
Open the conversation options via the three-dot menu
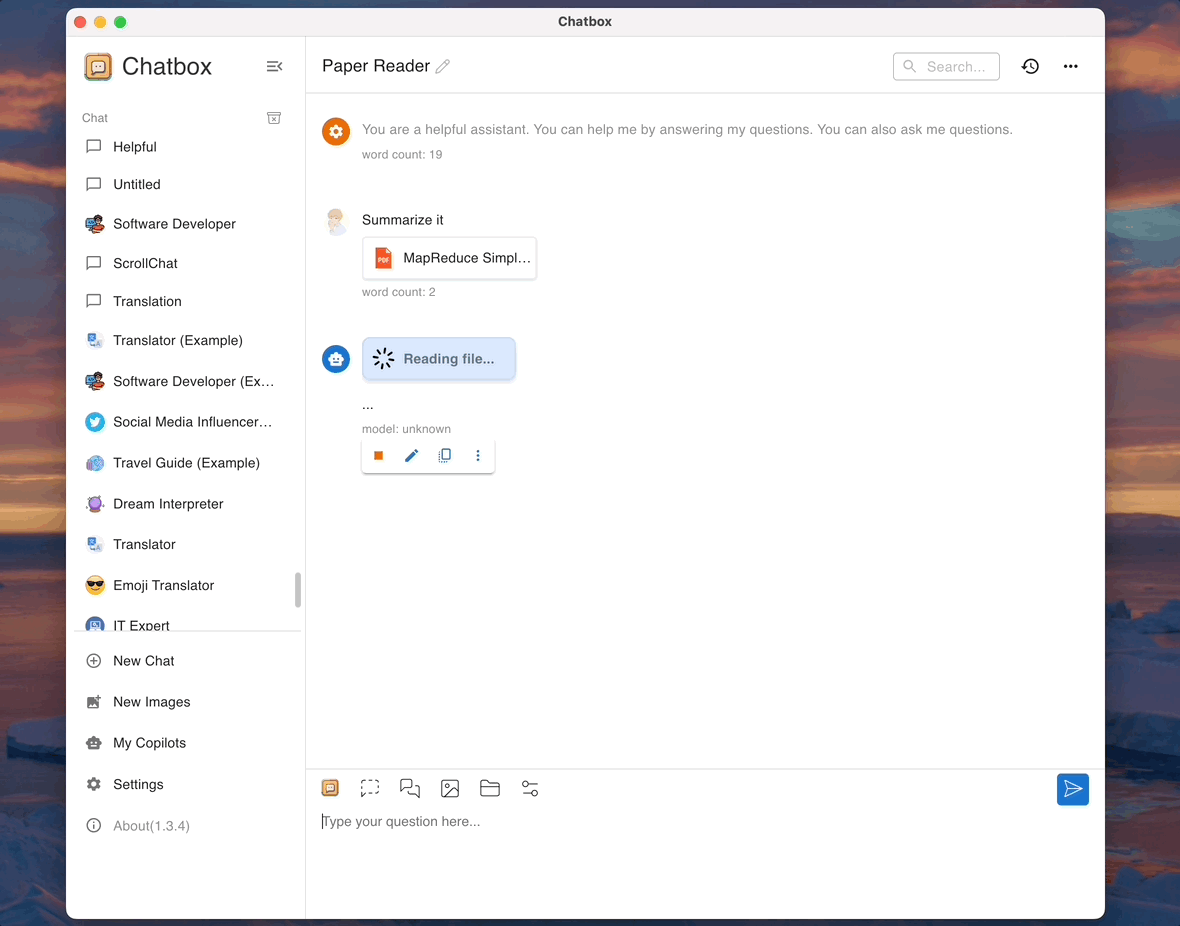coord(1070,66)
